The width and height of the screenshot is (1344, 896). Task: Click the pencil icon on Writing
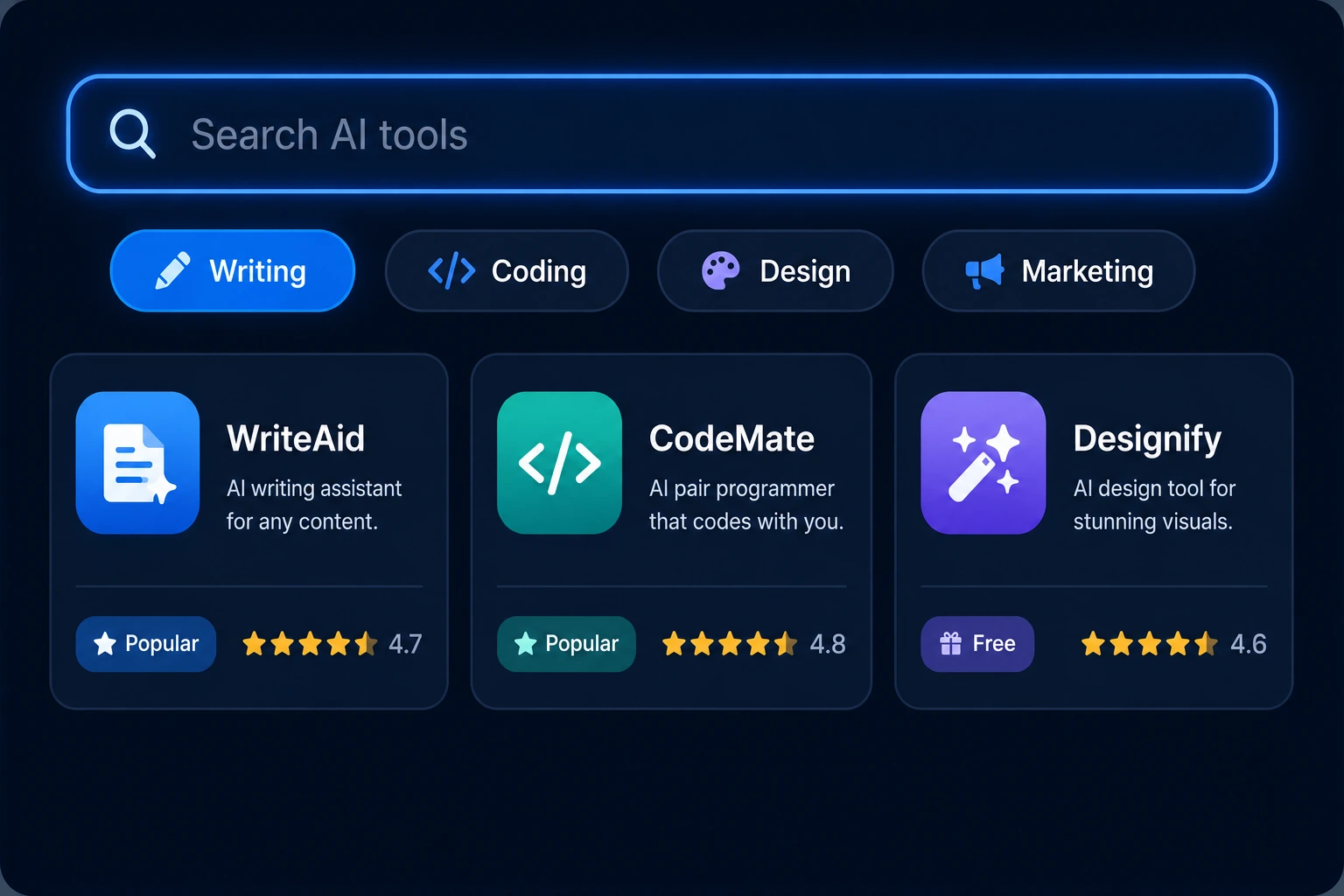coord(172,270)
